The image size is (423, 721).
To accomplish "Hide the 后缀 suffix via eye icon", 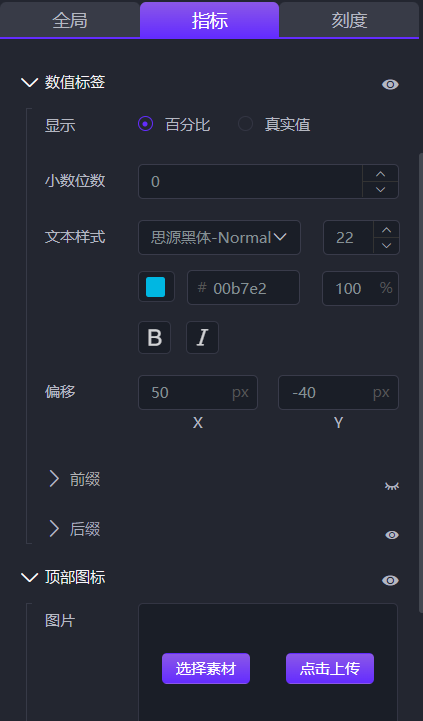I will pyautogui.click(x=392, y=535).
